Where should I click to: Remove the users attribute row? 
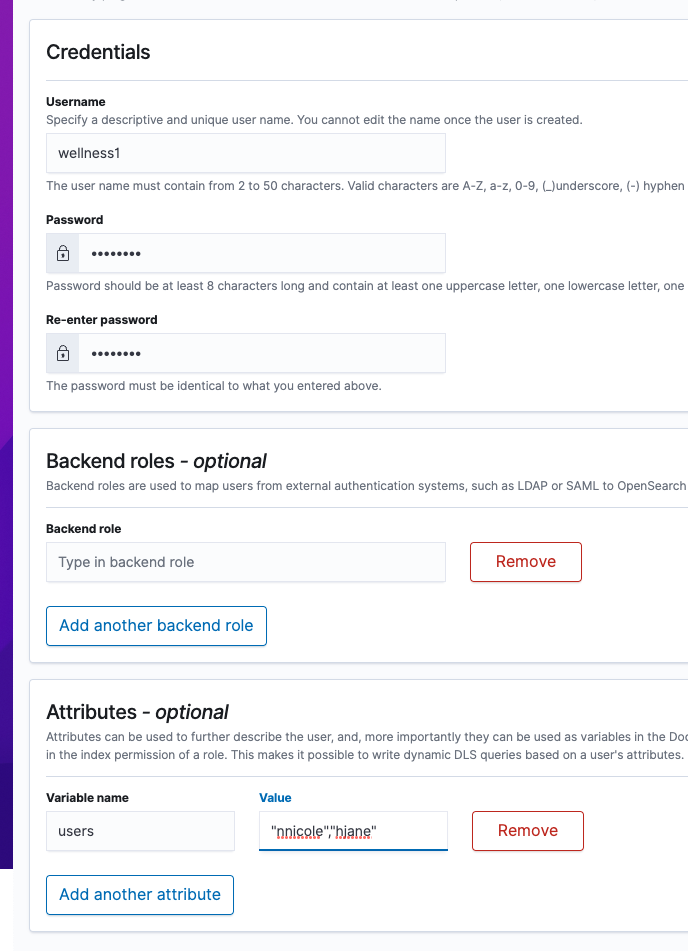[x=528, y=831]
